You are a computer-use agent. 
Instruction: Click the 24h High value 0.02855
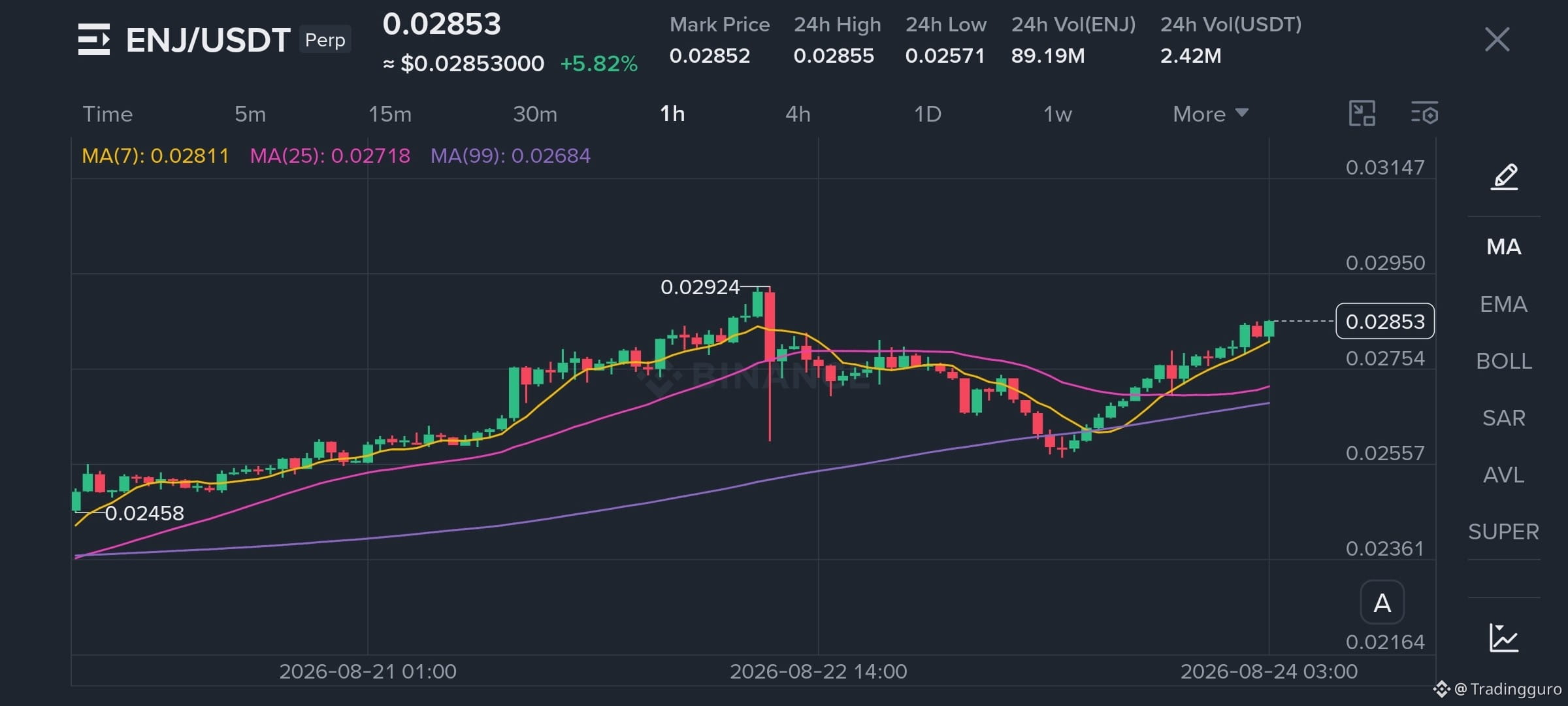(834, 56)
